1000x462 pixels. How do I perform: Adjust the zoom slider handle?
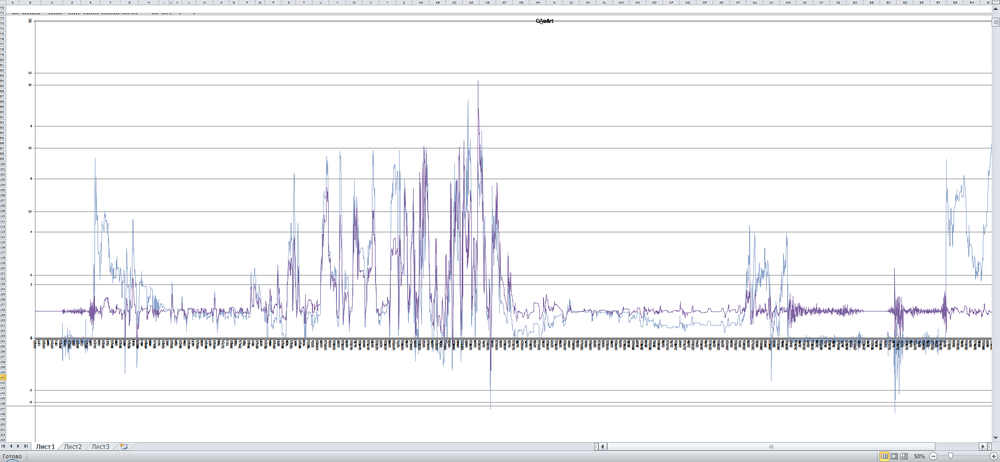(950, 456)
